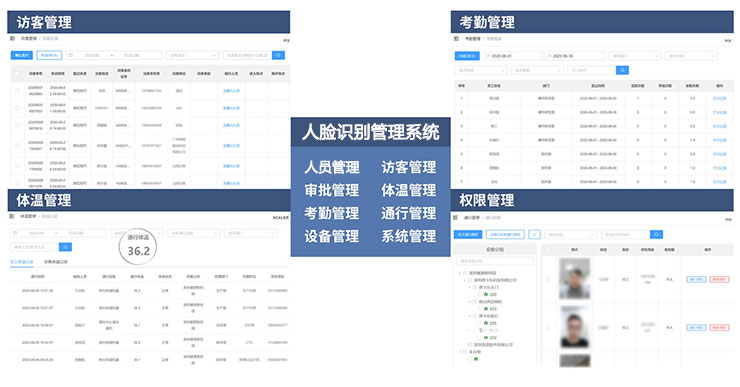Click the calendar icon in visitor date range
This screenshot has width=740, height=387.
[x=71, y=55]
